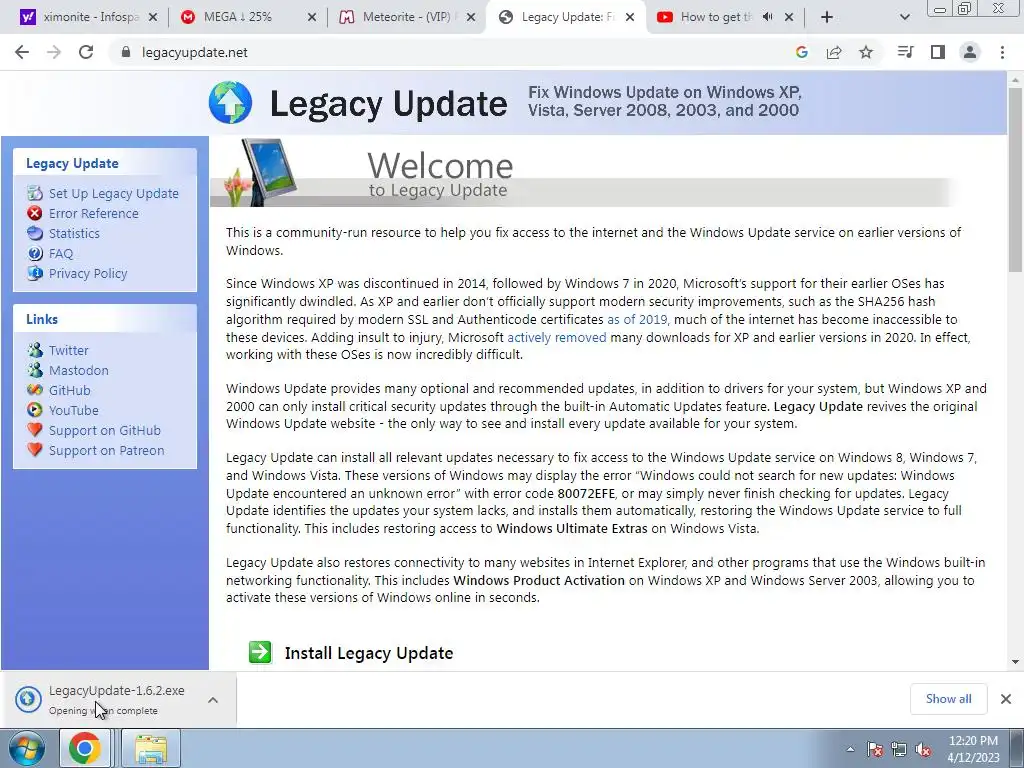1024x768 pixels.
Task: Open a new browser tab
Action: click(x=827, y=18)
